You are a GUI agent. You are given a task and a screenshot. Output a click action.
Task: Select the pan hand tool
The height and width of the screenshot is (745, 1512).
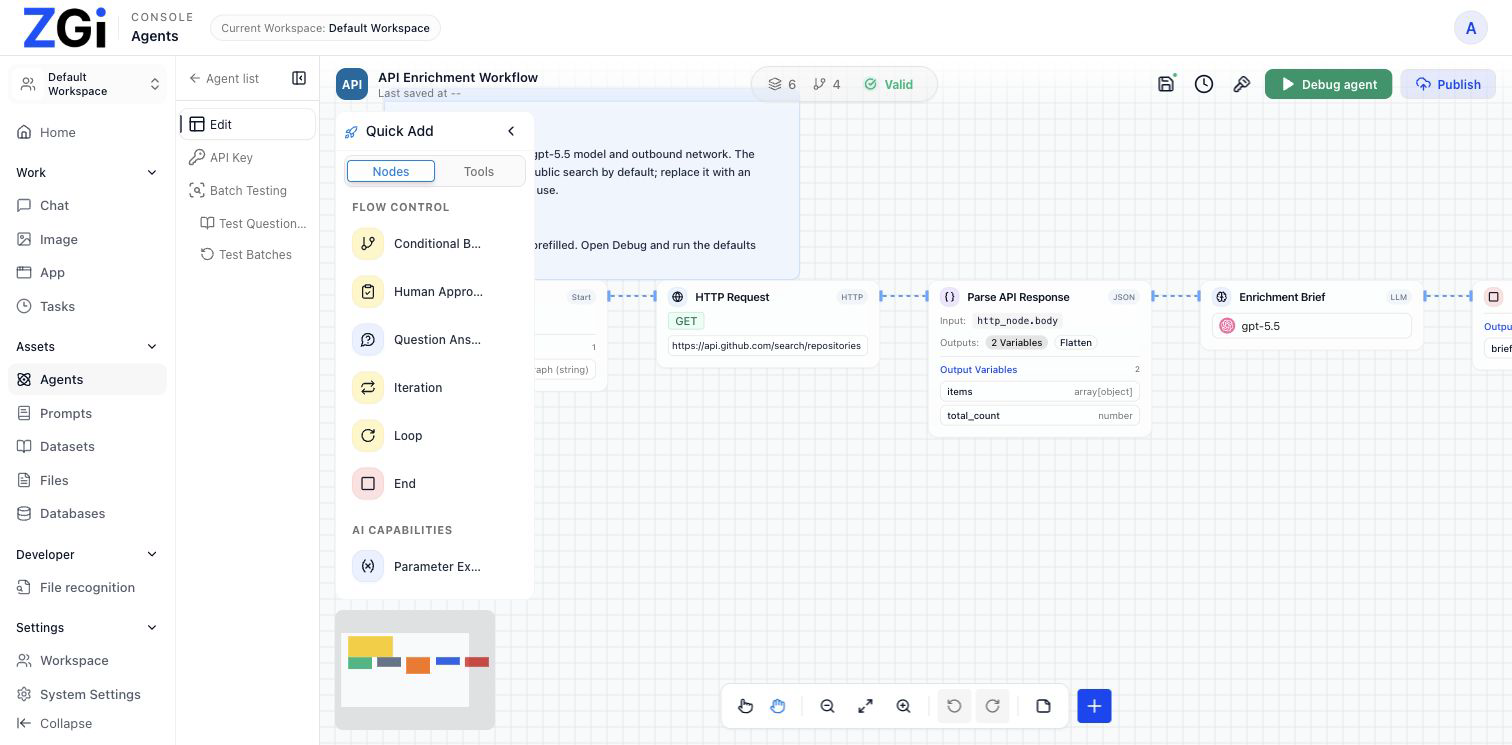(778, 706)
